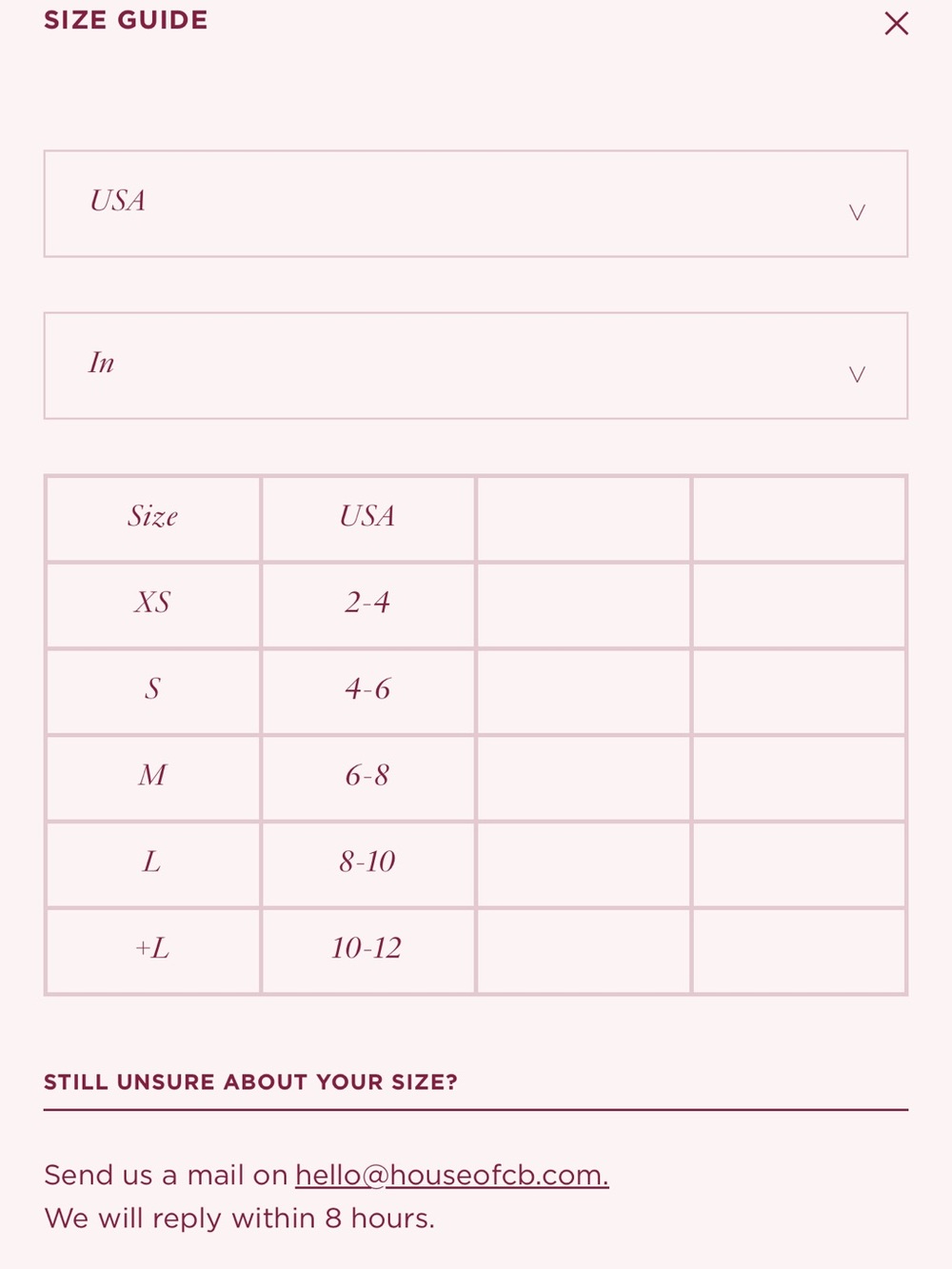The width and height of the screenshot is (952, 1269).
Task: Open the In units dropdown
Action: [x=476, y=366]
